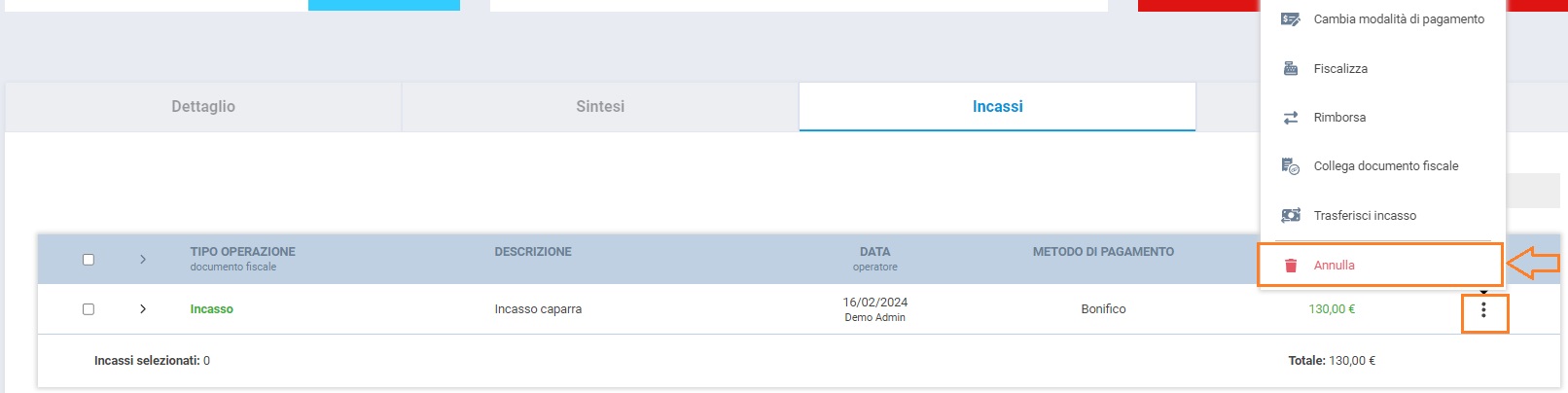Click the Trasferisci incasso transfer icon
Screen dimensions: 1568x393
pyautogui.click(x=1291, y=216)
